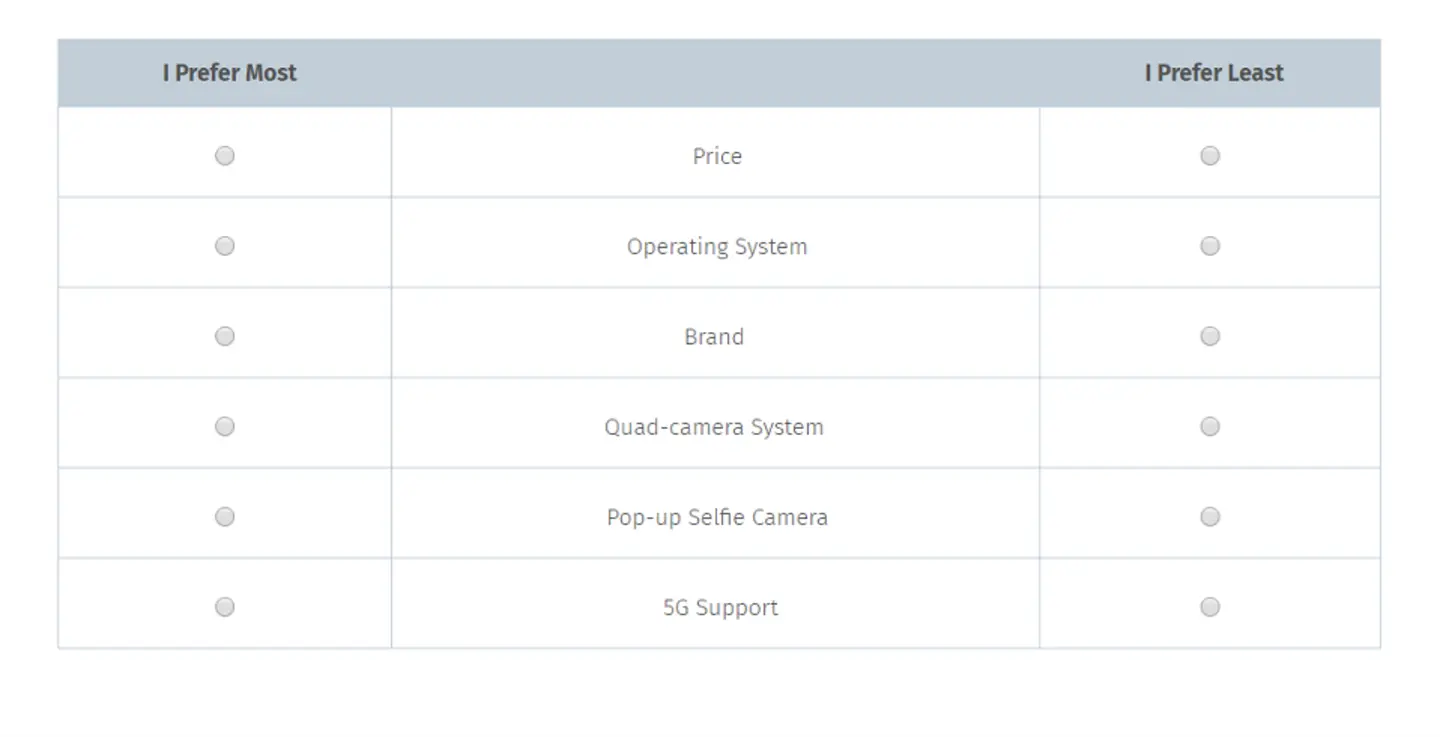Select Operating System as least preferred
Screen dimensions: 1440x737
(x=1210, y=246)
